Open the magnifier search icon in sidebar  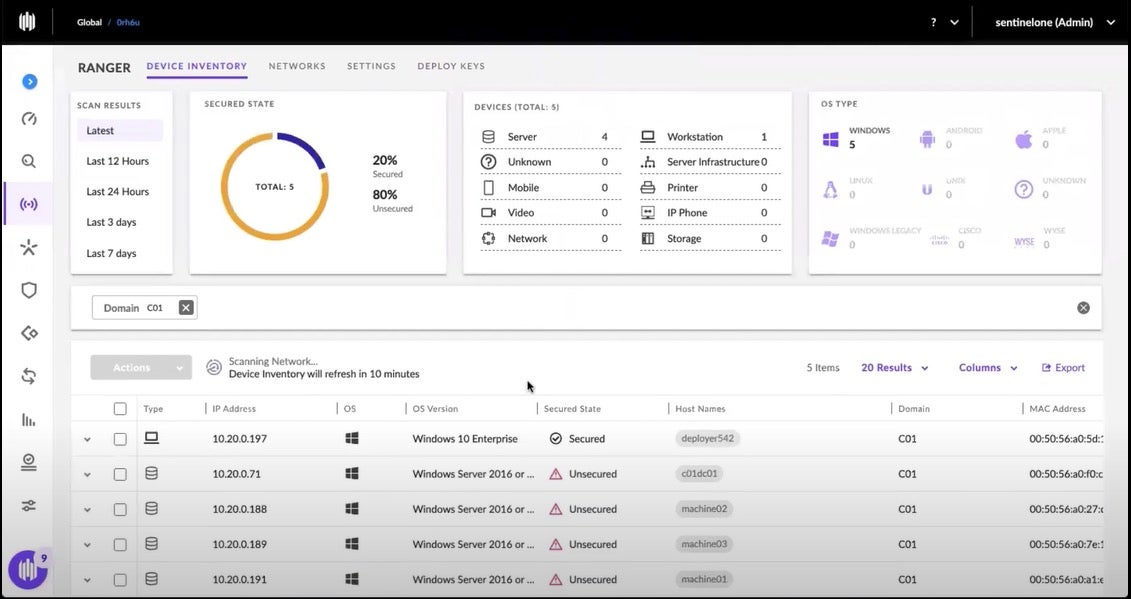click(x=29, y=161)
